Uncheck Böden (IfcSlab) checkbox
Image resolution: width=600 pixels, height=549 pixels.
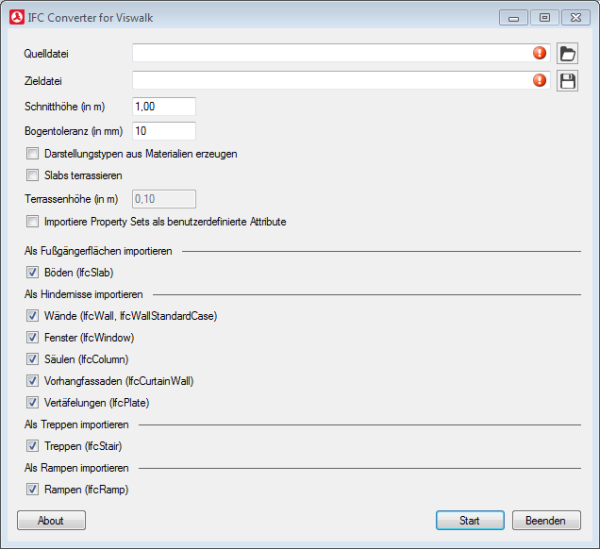[33, 272]
